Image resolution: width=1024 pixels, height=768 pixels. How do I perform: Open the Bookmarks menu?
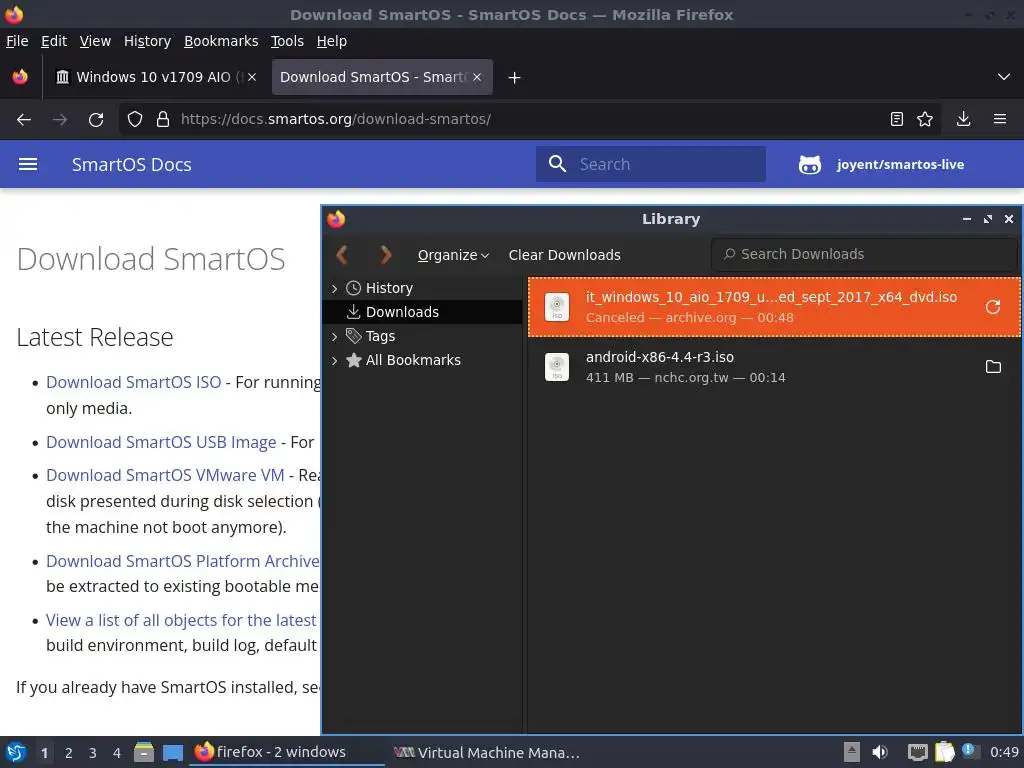click(x=221, y=41)
